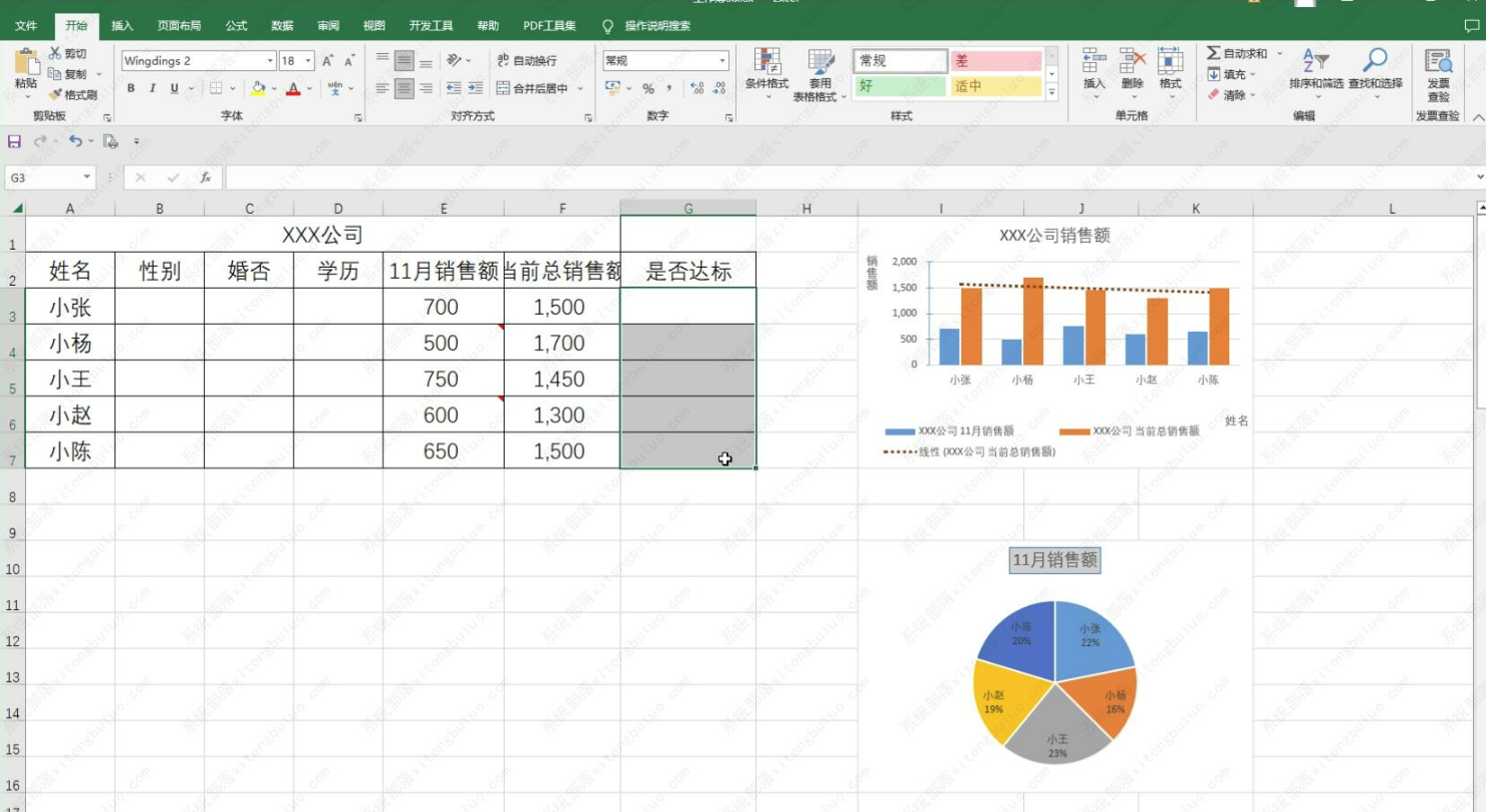Open the font size dropdown showing 18
Screen dimensions: 1486x812
point(308,61)
